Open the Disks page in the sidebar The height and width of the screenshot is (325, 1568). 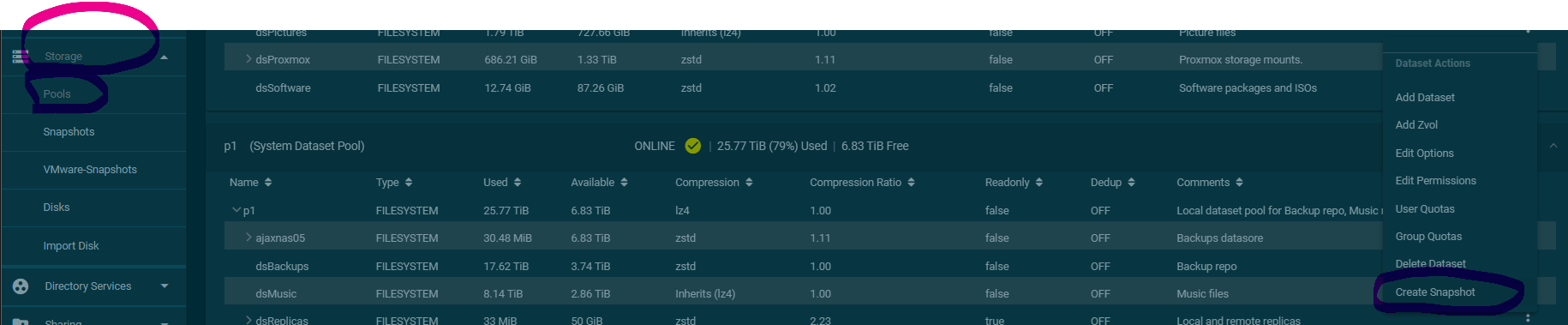tap(57, 208)
